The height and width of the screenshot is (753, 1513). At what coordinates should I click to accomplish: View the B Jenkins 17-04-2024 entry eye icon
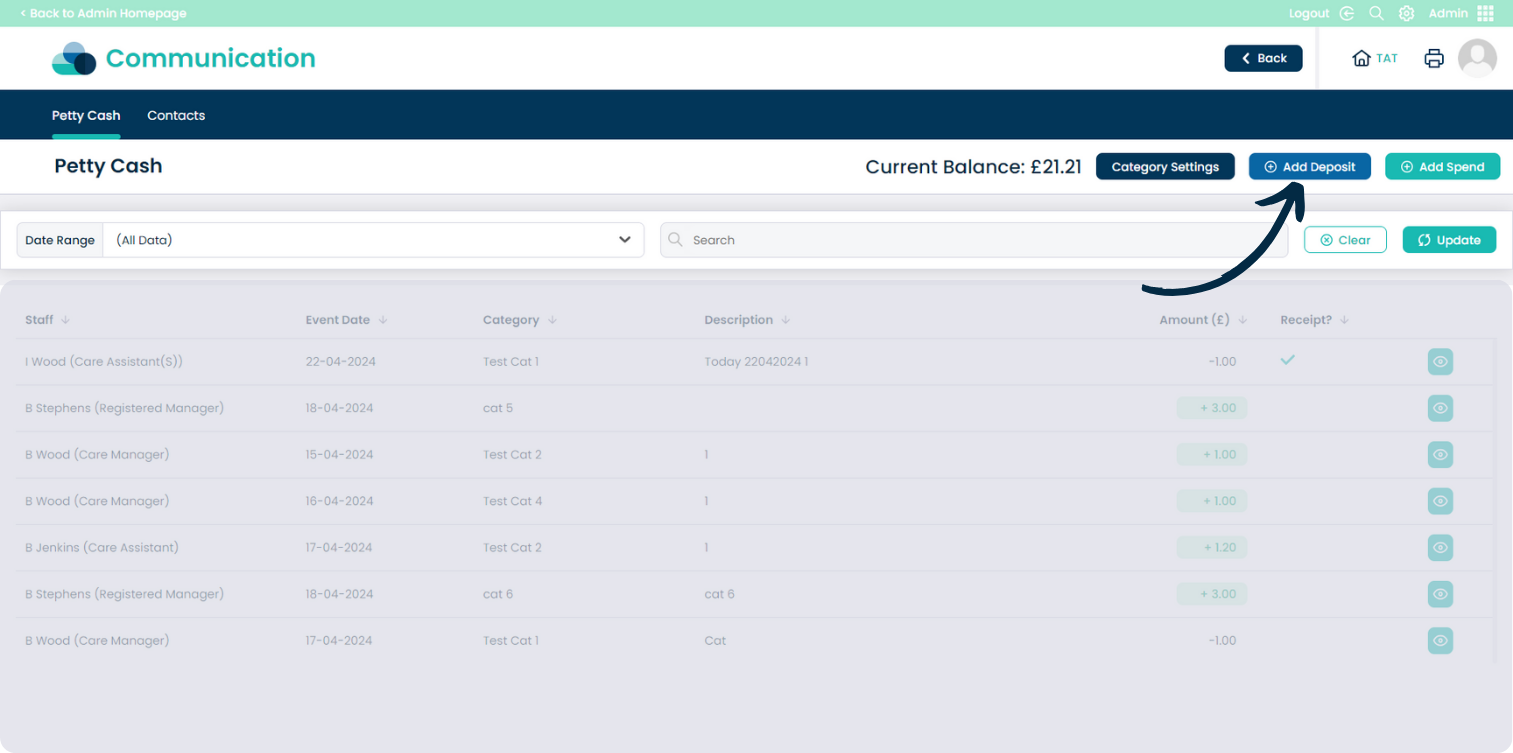click(x=1440, y=548)
